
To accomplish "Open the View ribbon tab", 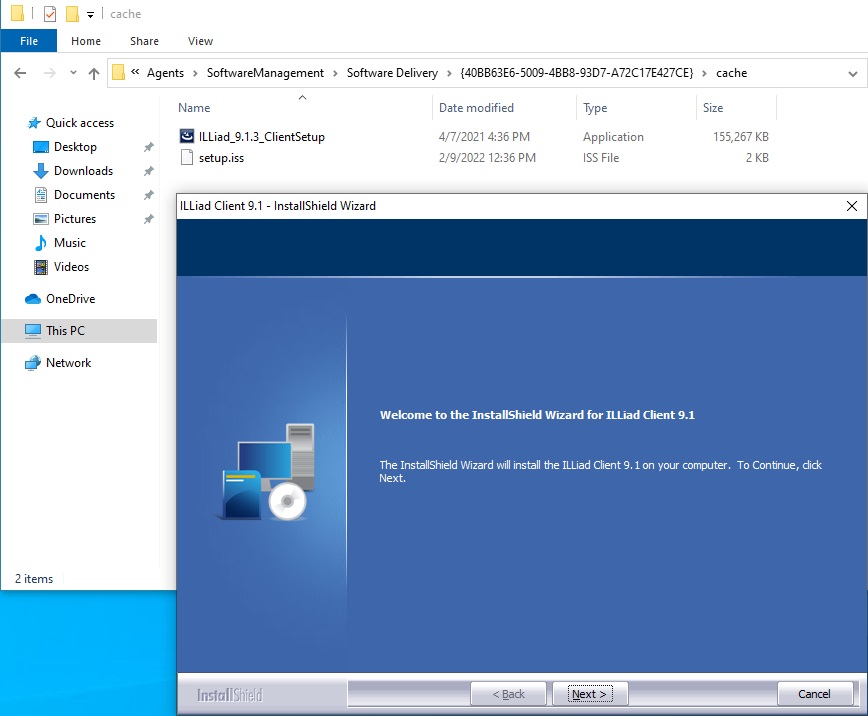I will click(200, 41).
